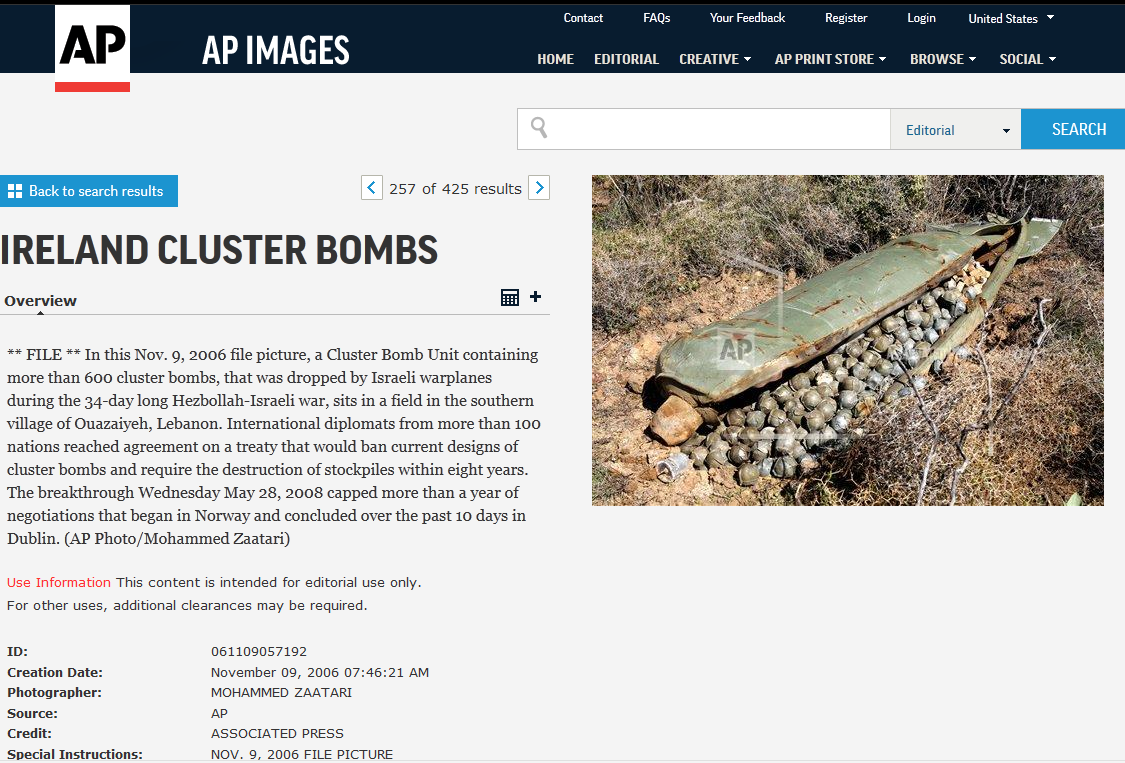Open the Contact link
Viewport: 1125px width, 763px height.
coord(583,18)
